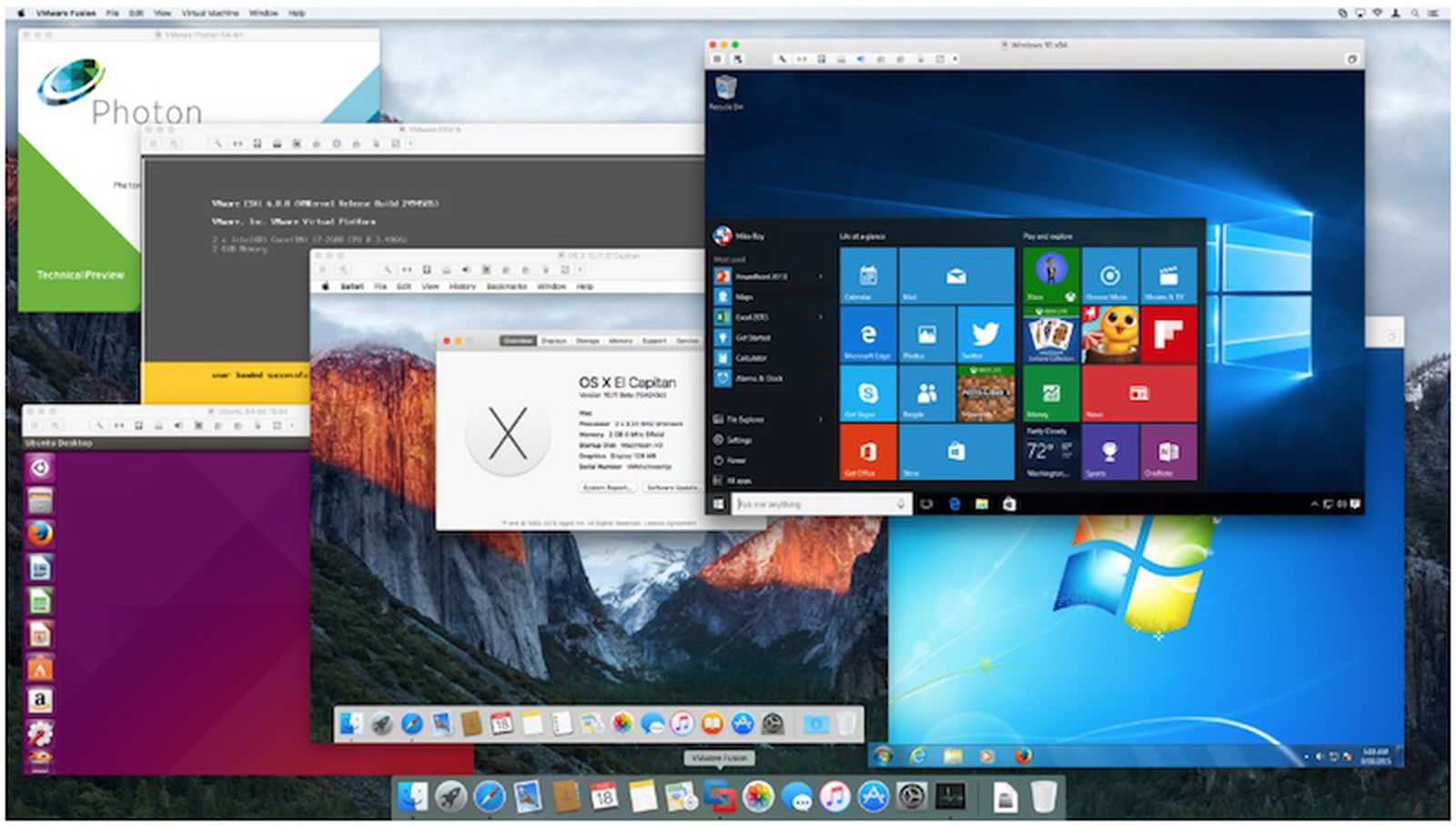
Task: Expand the PowerPoint 2013 submenu arrow
Action: click(821, 277)
